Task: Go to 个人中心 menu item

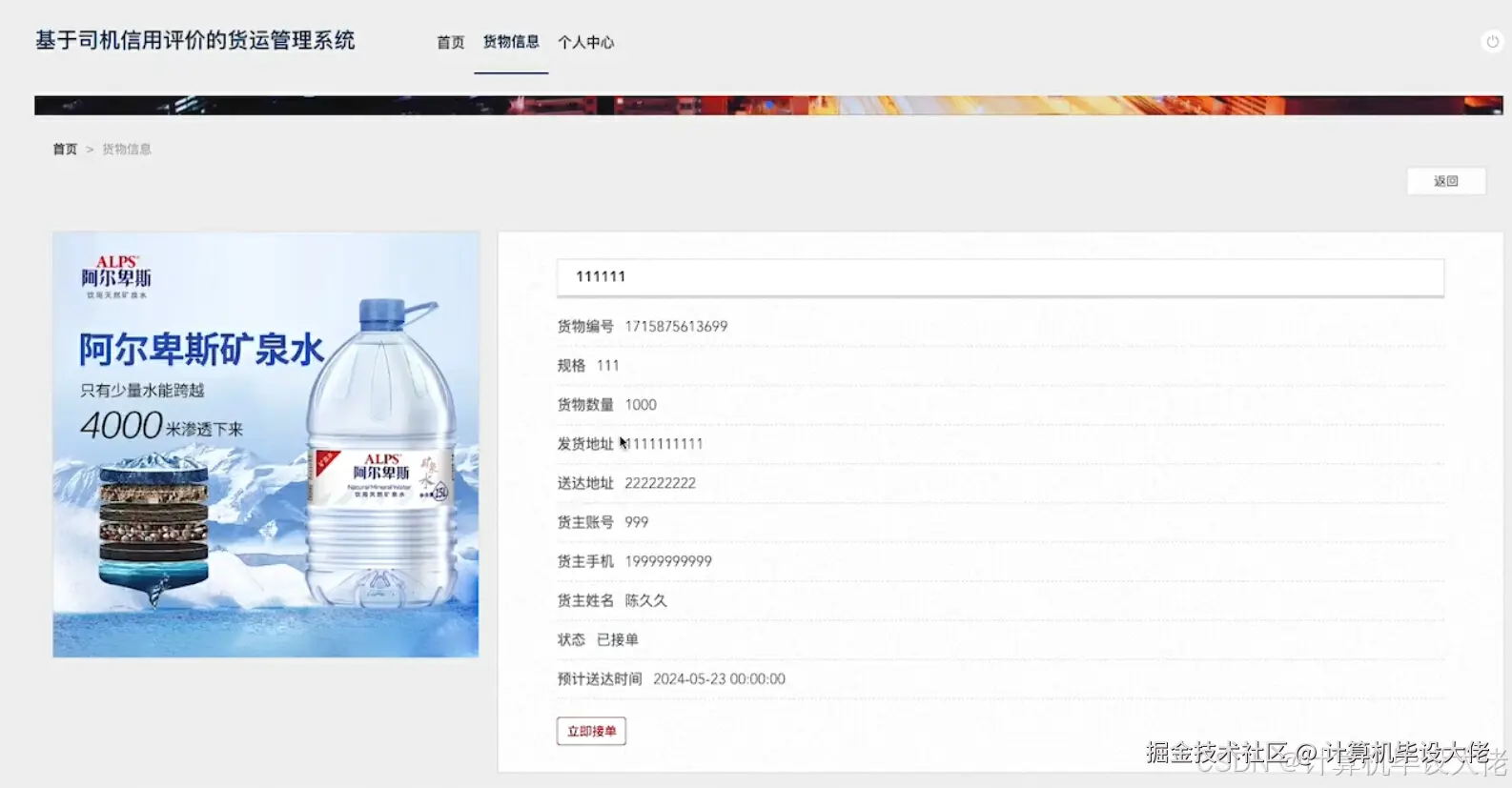Action: click(x=585, y=42)
